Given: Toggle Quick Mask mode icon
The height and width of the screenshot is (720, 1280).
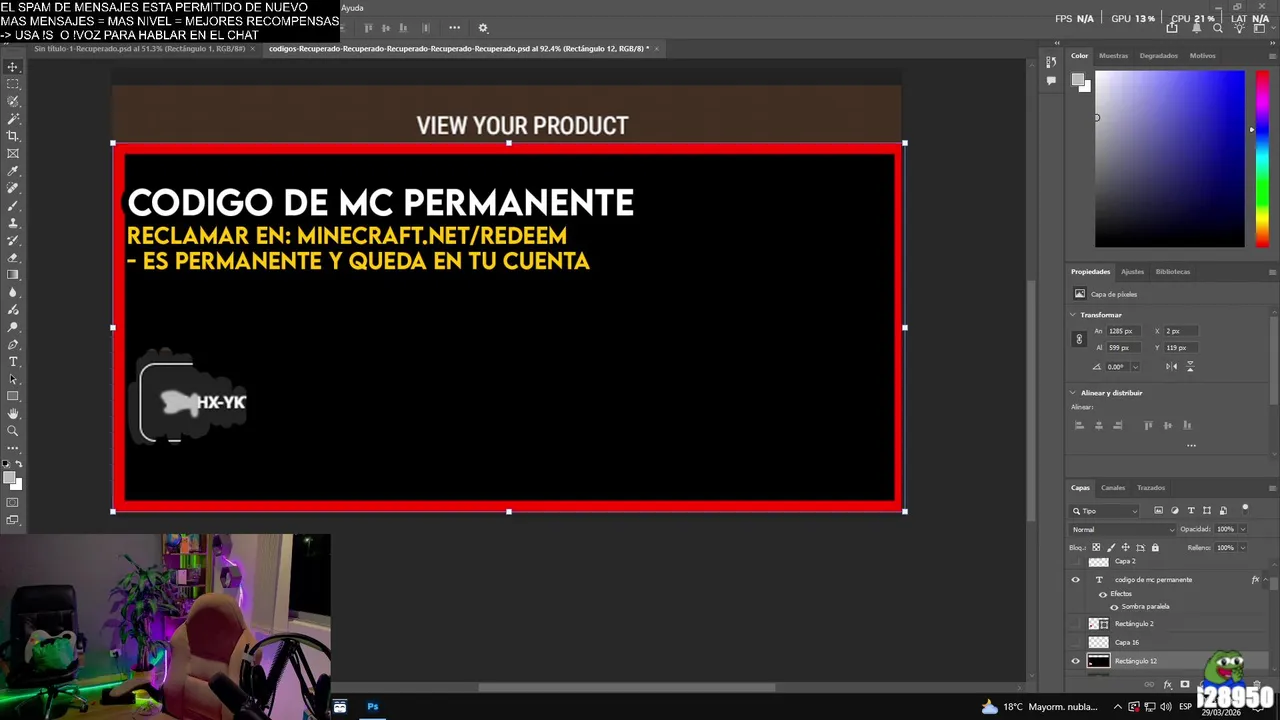Looking at the screenshot, I should click(x=13, y=502).
